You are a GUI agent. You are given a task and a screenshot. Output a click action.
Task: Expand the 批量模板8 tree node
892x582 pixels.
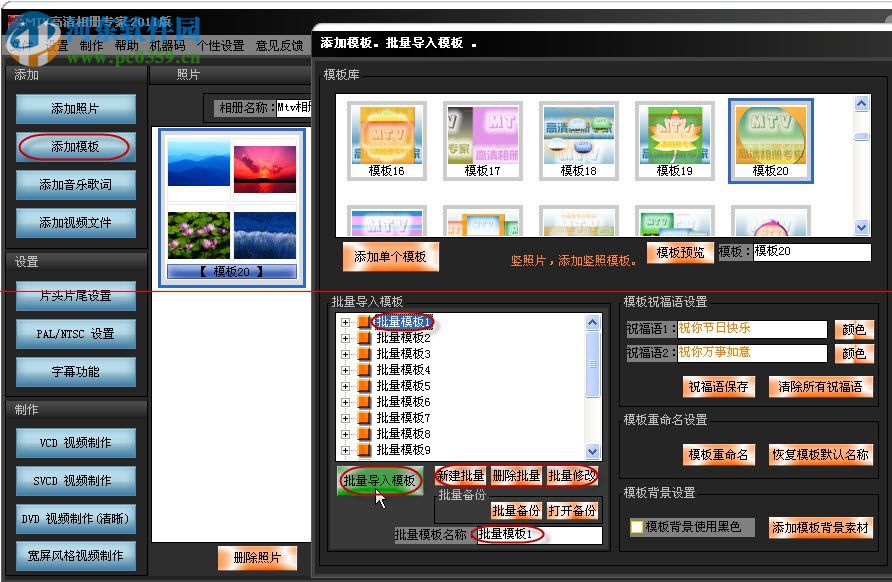[x=345, y=434]
